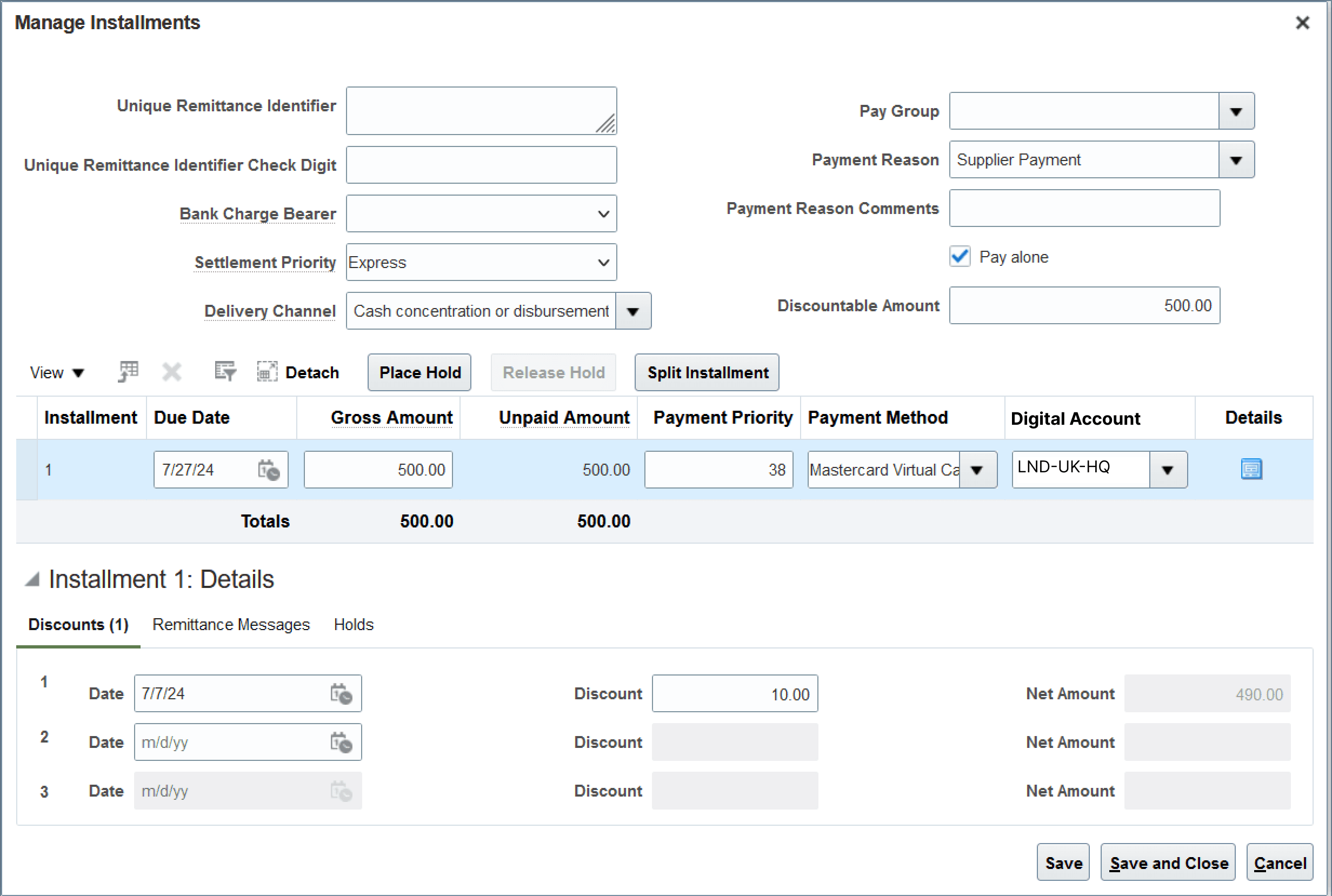Click the Place Hold button
1332x896 pixels.
tap(419, 372)
